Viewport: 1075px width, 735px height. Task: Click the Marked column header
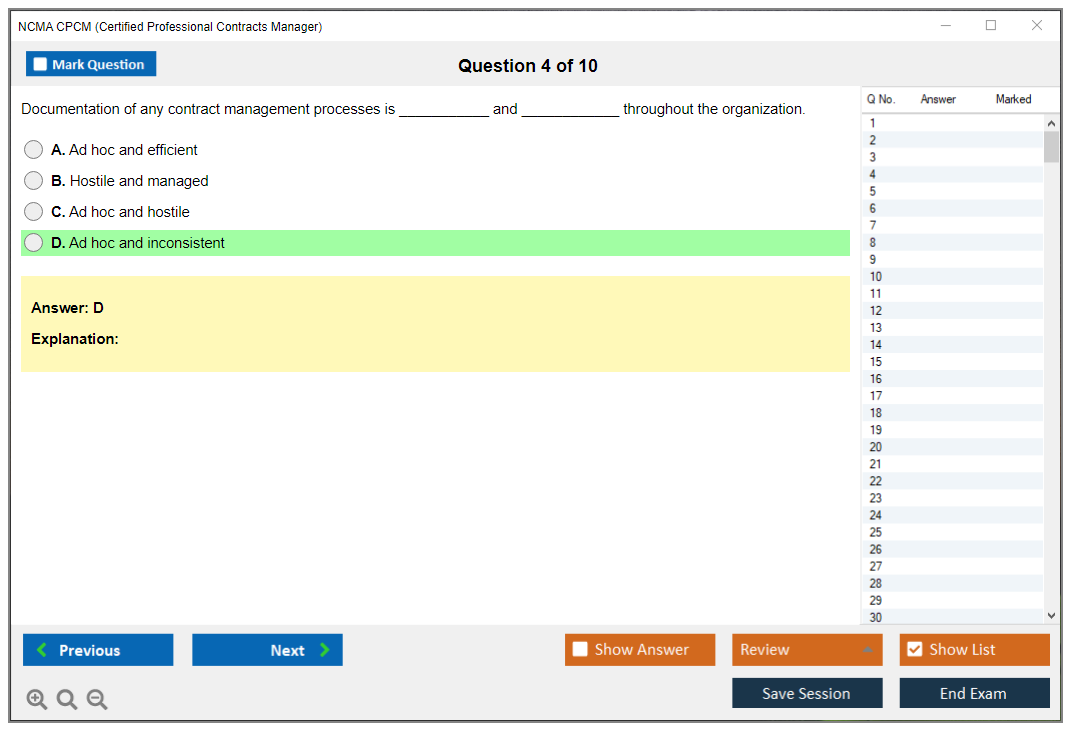tap(1013, 99)
